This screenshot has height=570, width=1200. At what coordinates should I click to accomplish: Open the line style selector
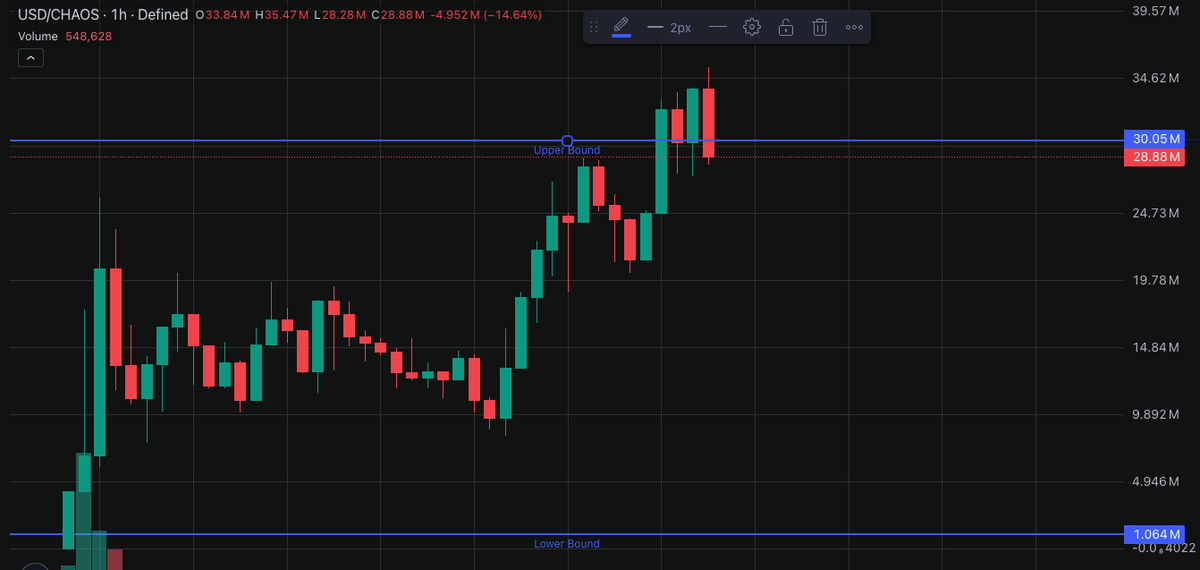(x=717, y=27)
